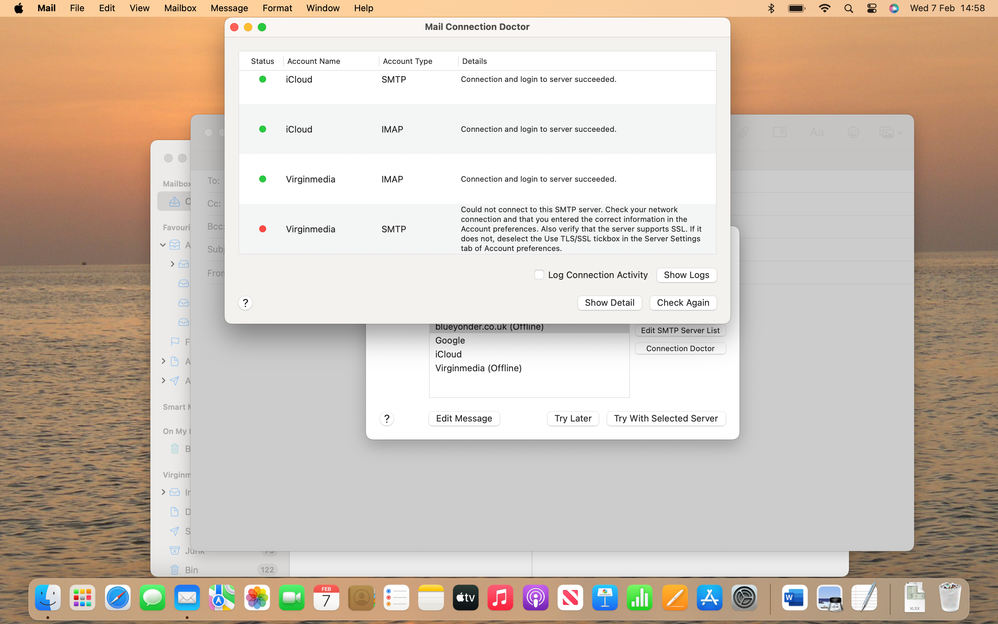998x624 pixels.
Task: Click the Mail icon in the Dock
Action: pos(187,598)
